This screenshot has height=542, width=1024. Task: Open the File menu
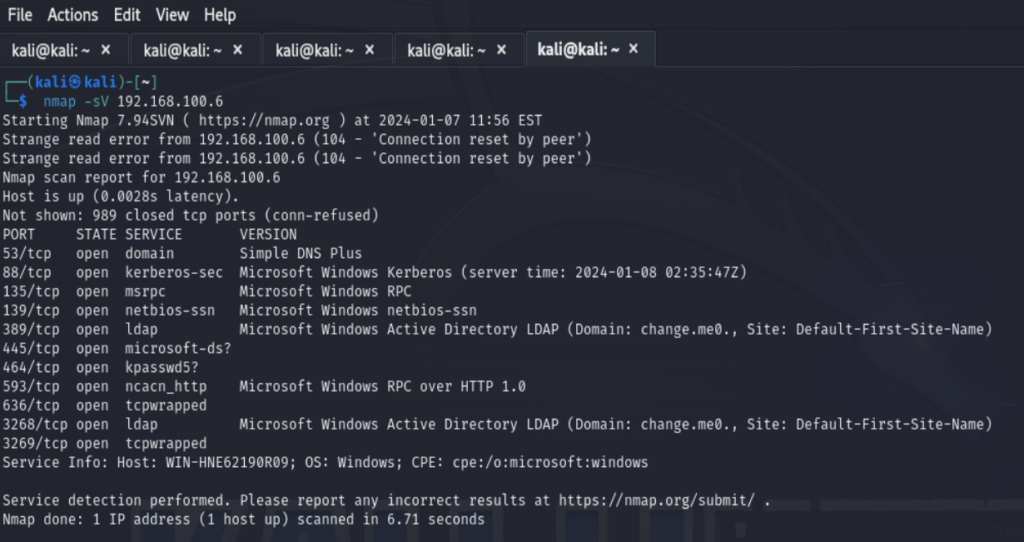(x=20, y=14)
